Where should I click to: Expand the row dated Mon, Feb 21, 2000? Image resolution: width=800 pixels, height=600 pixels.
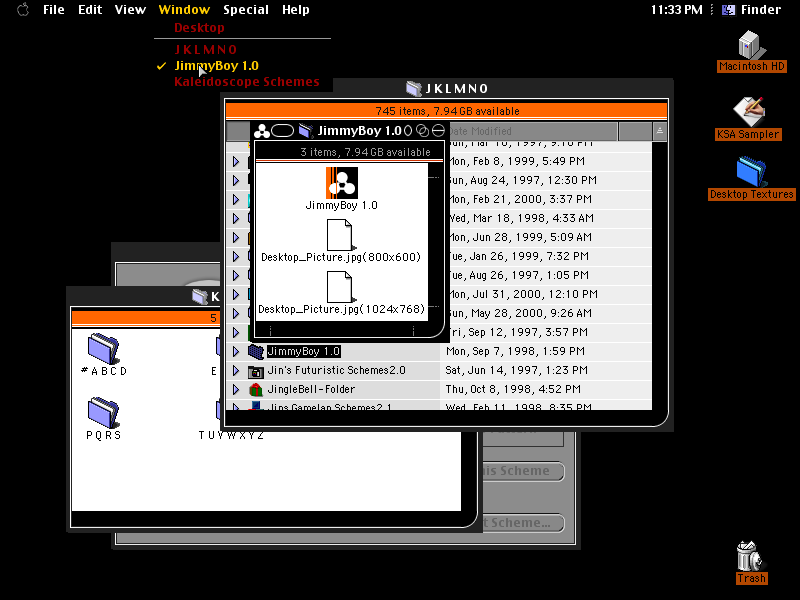pos(236,199)
